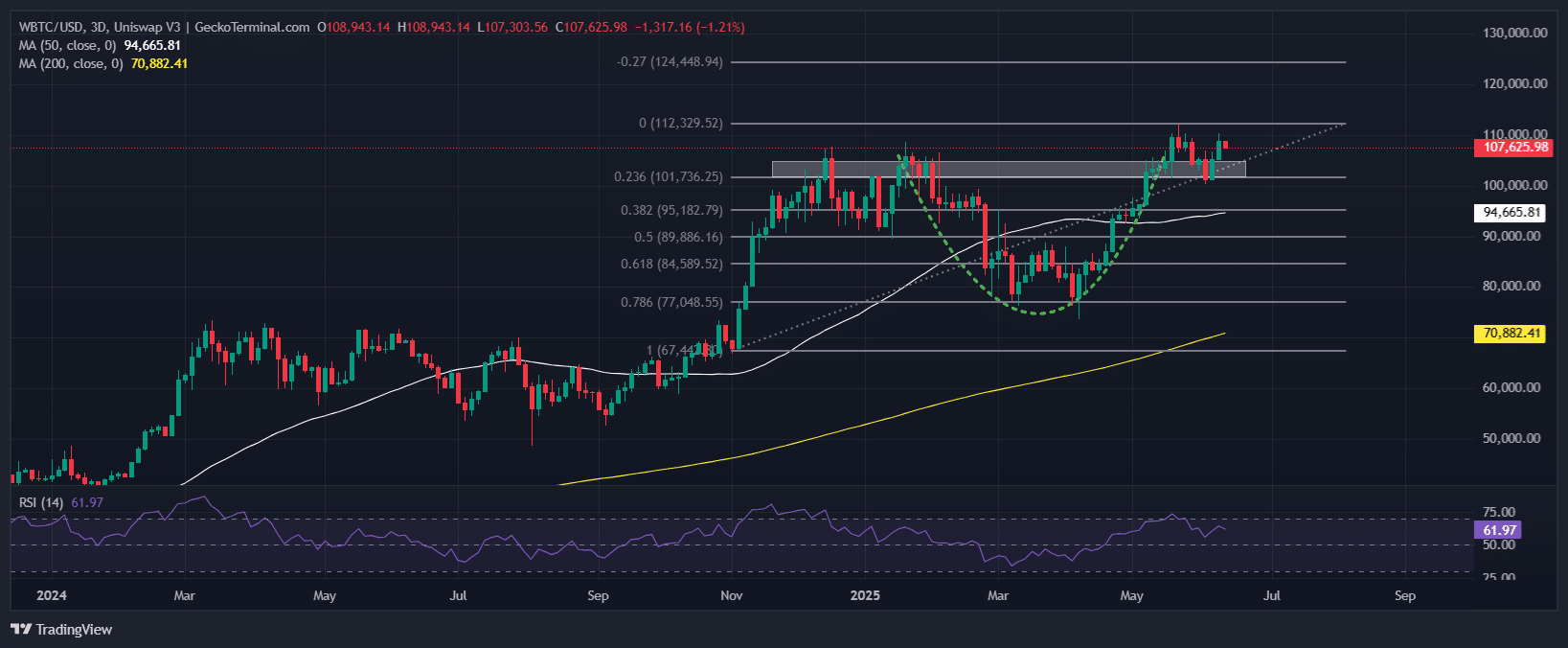Click the MA 200 value 70,882.41 in legend
This screenshot has height=648, width=1568.
tap(159, 63)
